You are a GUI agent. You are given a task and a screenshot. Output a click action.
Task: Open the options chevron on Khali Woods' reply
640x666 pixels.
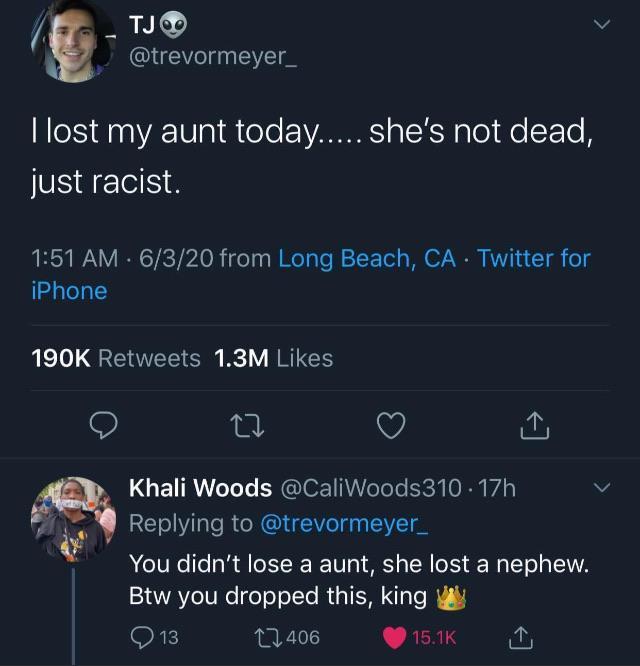click(x=601, y=488)
